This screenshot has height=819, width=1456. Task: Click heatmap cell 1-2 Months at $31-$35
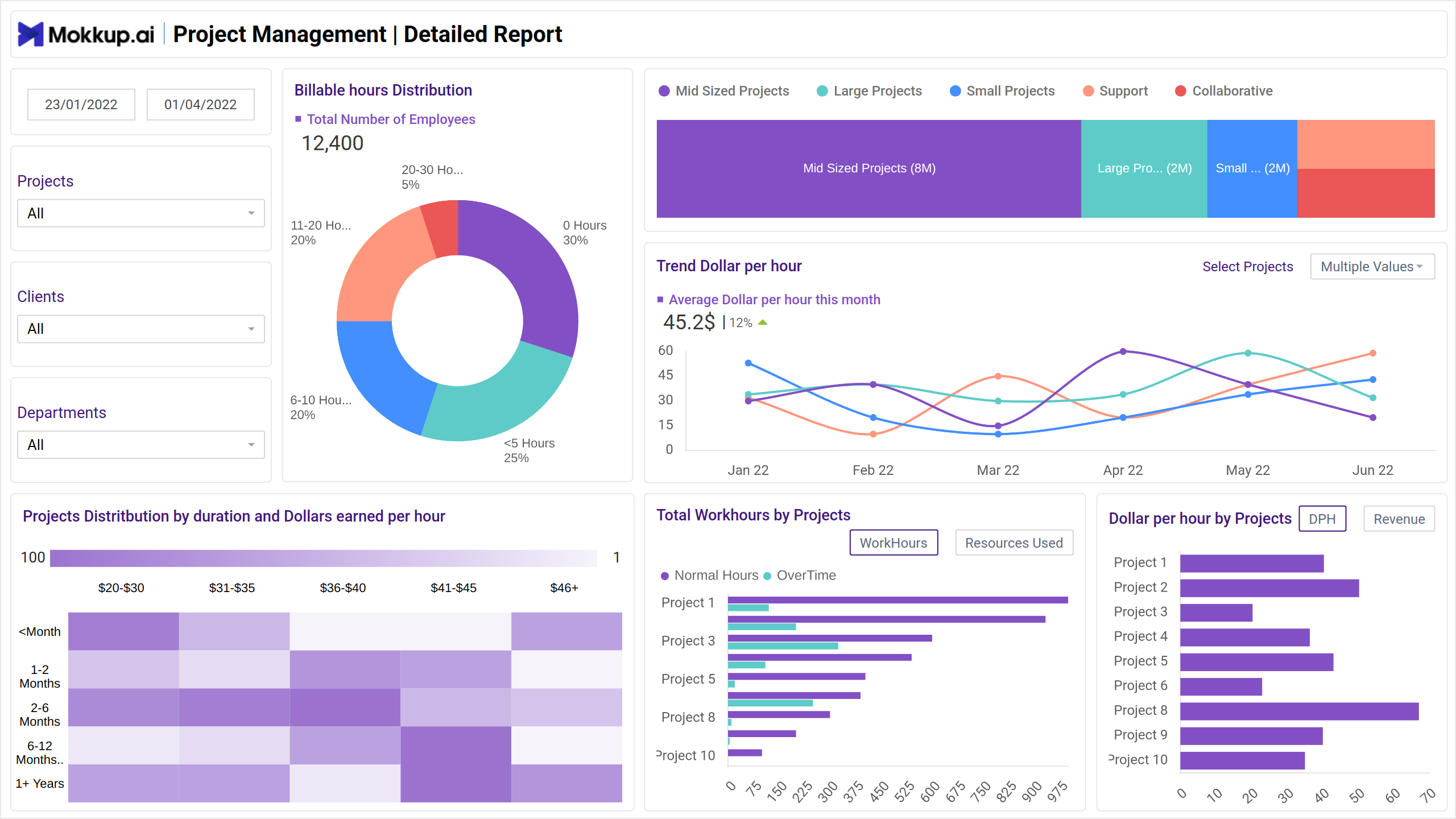234,669
